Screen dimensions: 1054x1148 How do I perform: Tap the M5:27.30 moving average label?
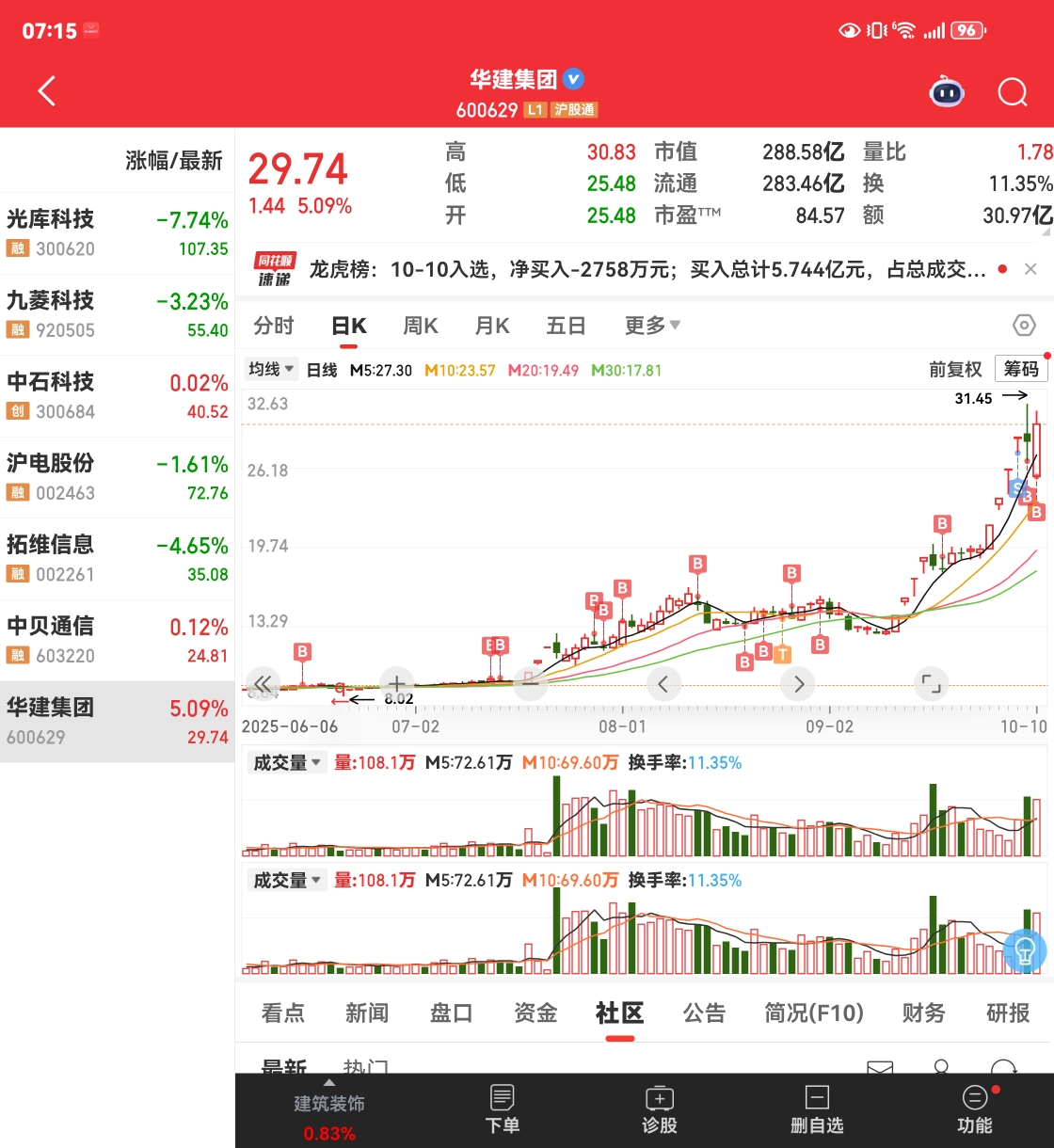click(381, 370)
